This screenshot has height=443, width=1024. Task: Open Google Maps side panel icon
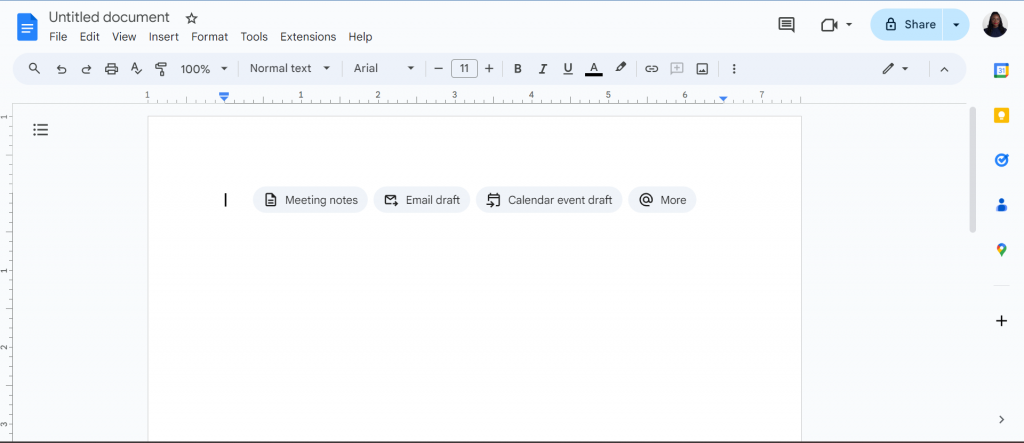(x=1001, y=250)
